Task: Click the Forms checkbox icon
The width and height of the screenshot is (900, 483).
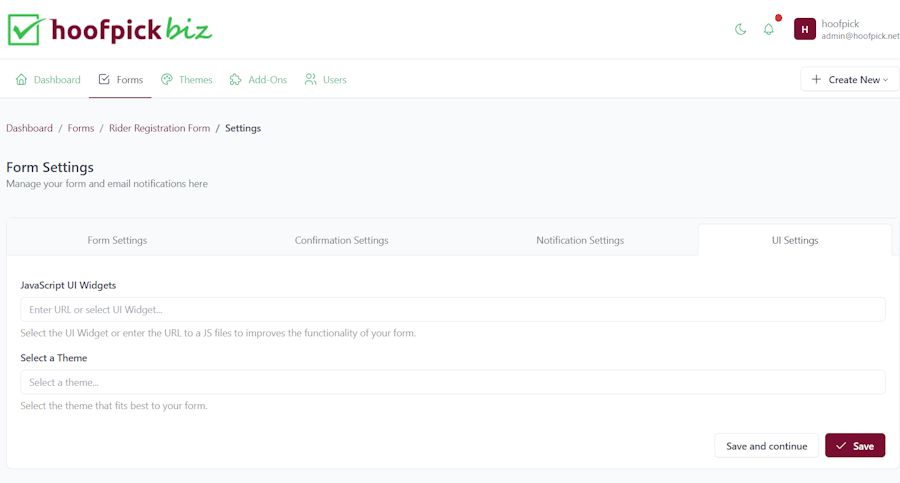Action: point(104,79)
